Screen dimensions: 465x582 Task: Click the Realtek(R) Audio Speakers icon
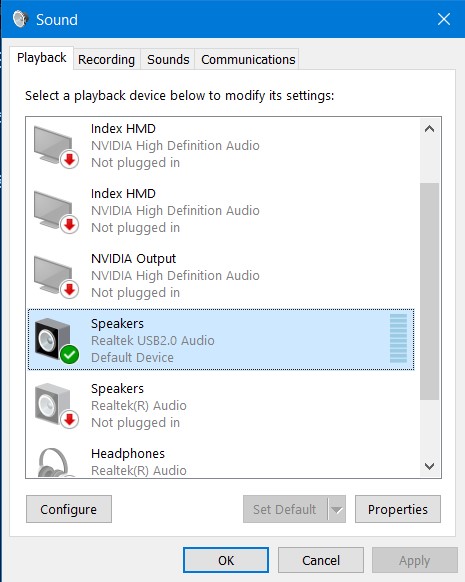coord(56,406)
